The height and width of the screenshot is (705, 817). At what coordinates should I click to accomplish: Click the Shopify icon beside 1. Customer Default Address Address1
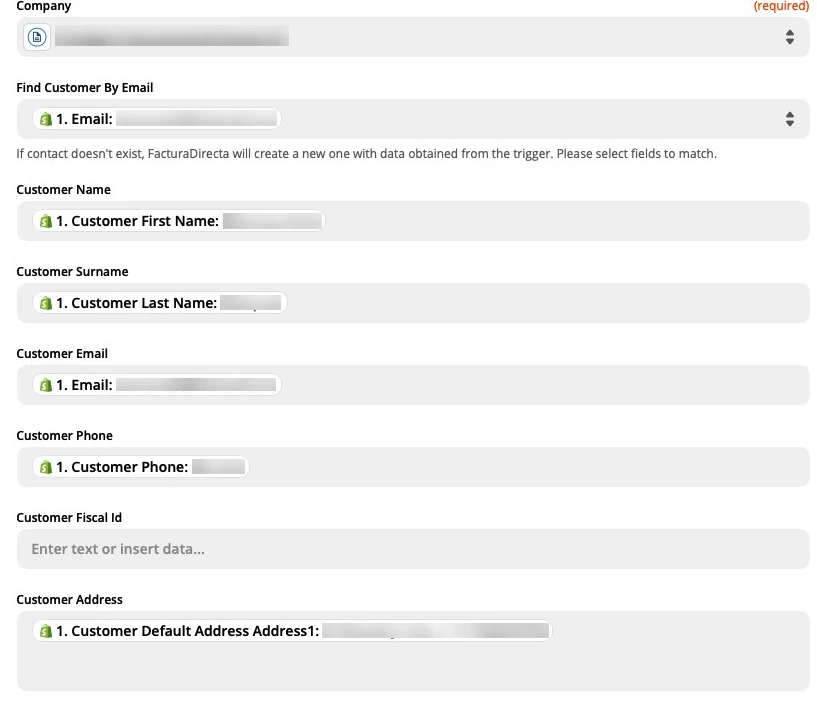point(45,630)
